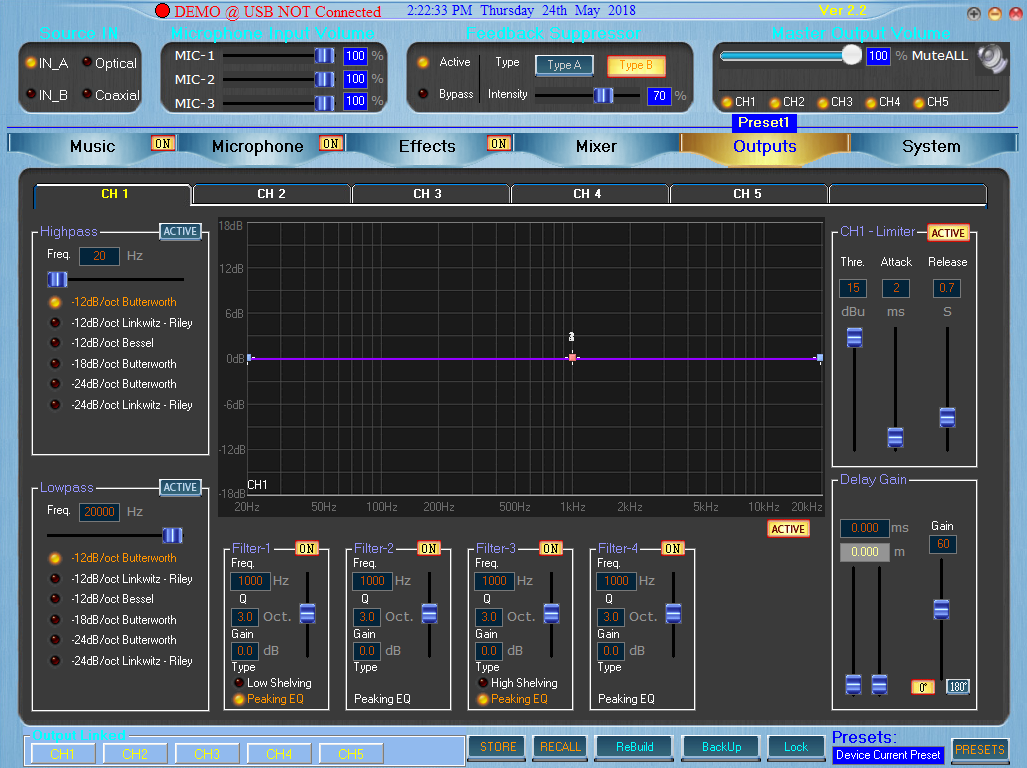Toggle the CH2 output mute indicator
Viewport: 1027px width, 768px height.
(775, 102)
